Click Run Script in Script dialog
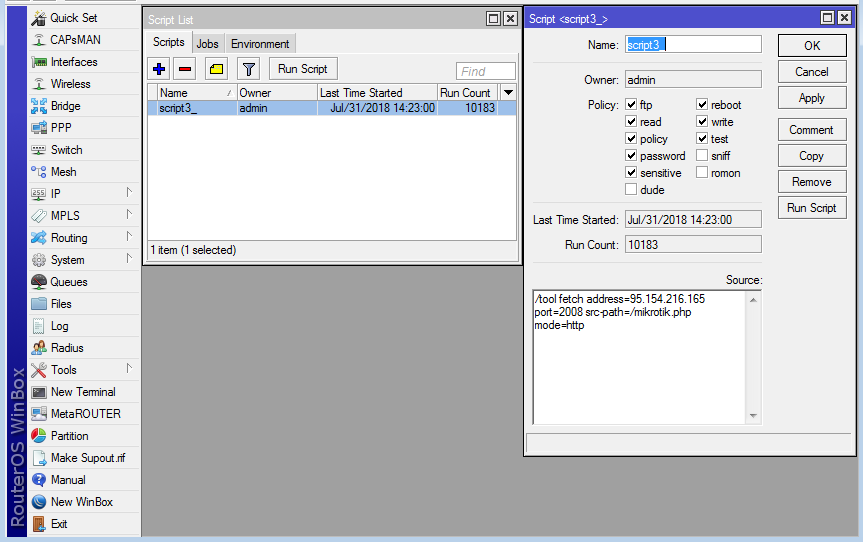This screenshot has width=863, height=542. 812,208
